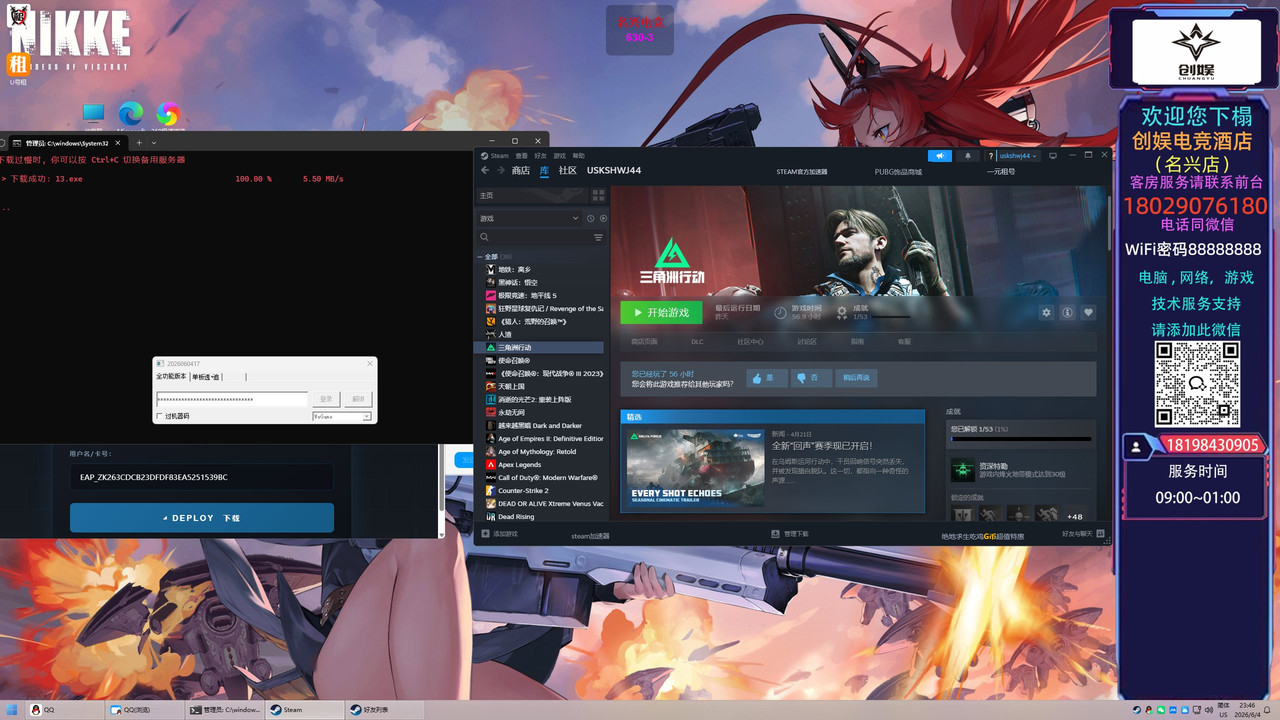Click thumbs-down 否 recommendation button
1280x720 pixels.
pos(811,378)
